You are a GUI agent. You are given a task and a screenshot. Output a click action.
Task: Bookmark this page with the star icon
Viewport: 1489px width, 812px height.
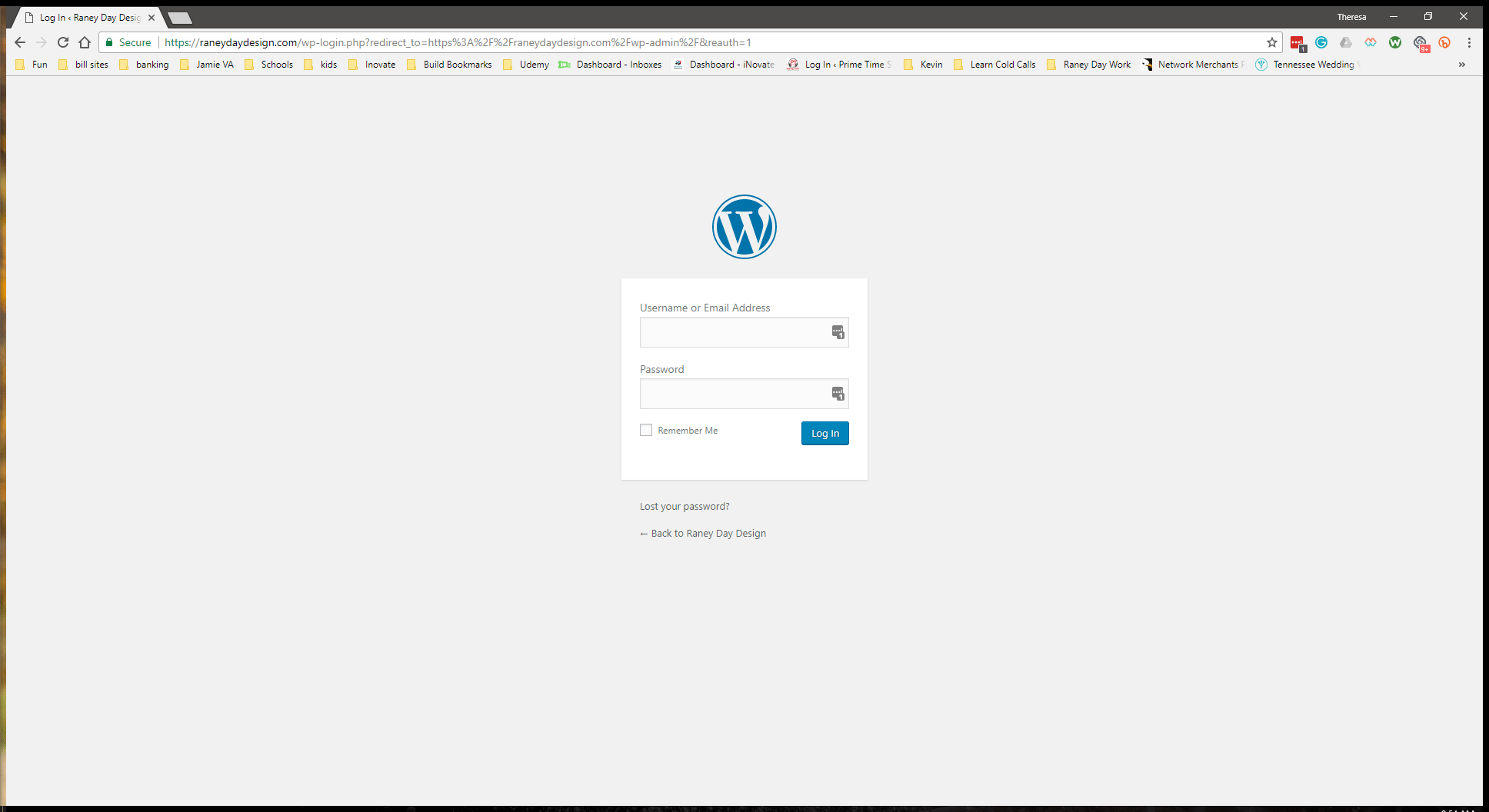click(1272, 42)
